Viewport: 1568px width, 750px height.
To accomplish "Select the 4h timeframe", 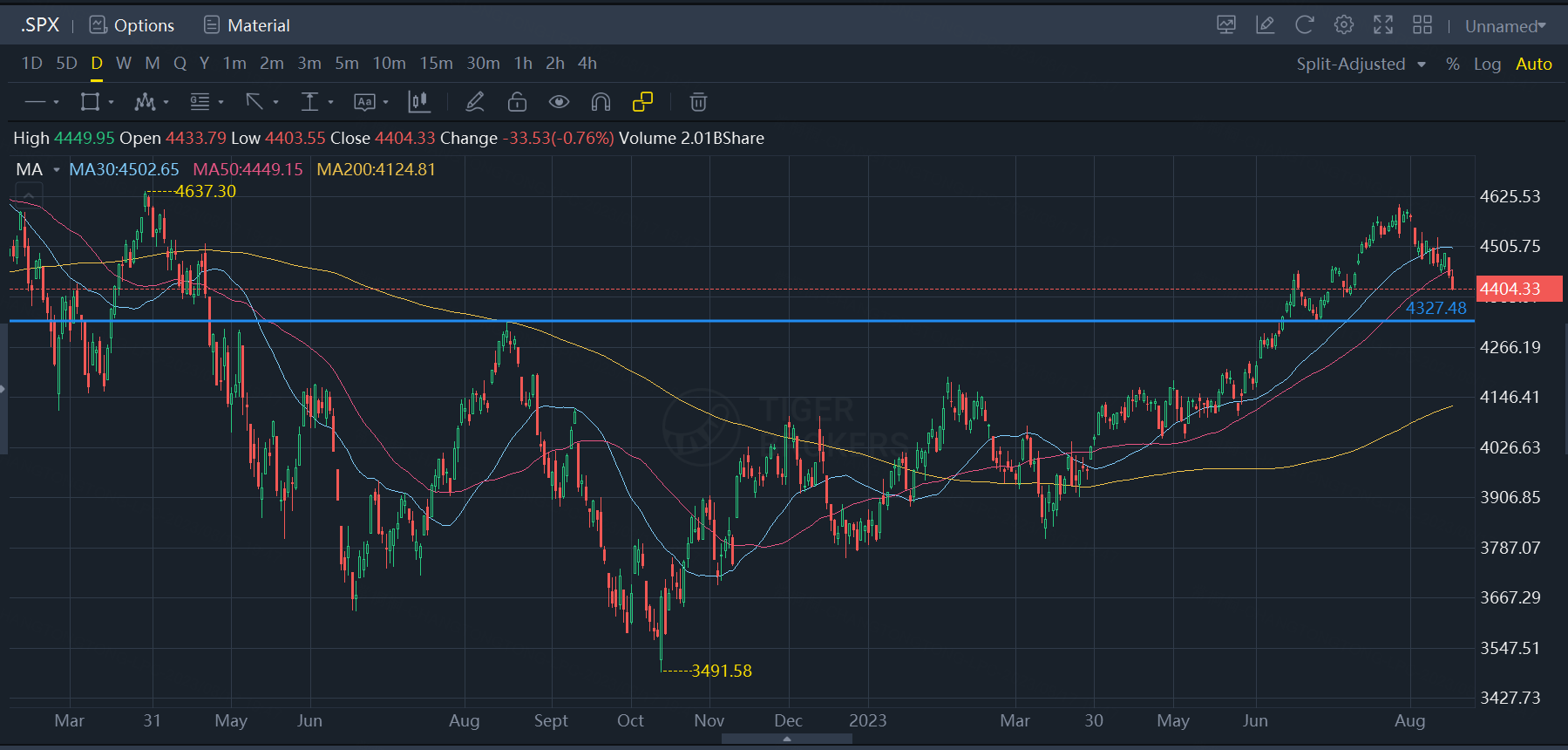I will coord(587,63).
